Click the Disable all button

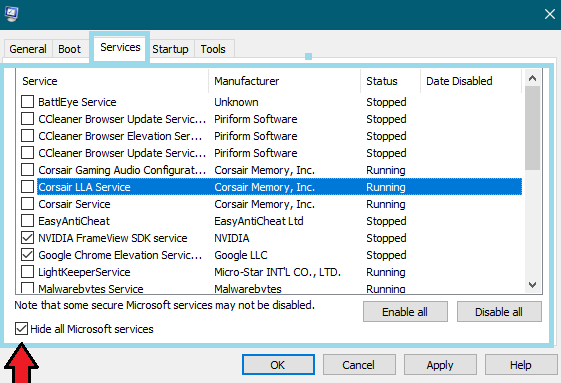499,312
